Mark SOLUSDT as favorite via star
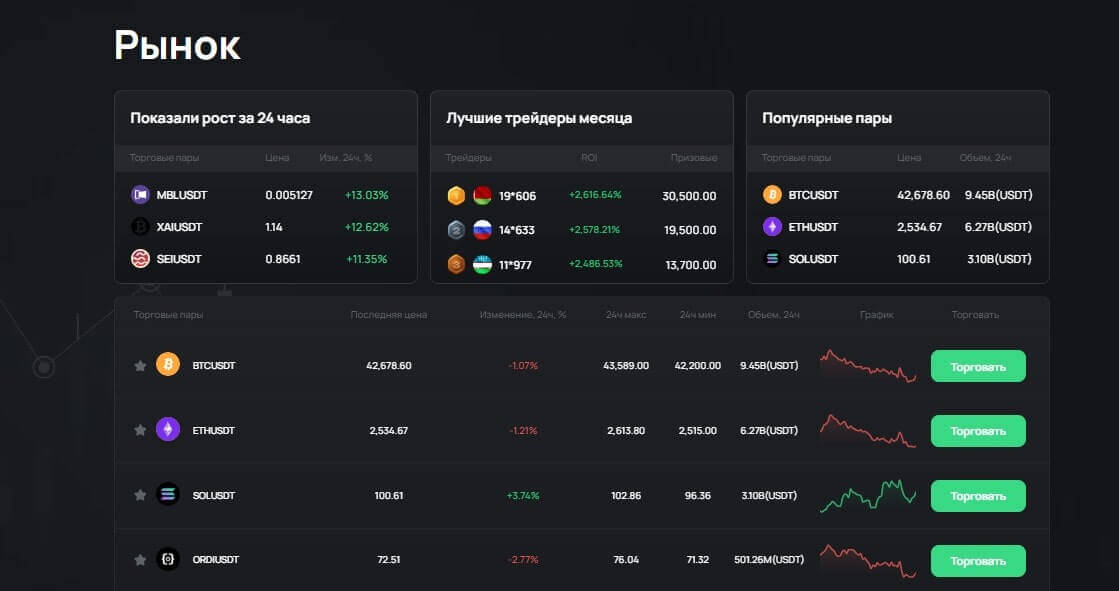Image resolution: width=1119 pixels, height=591 pixels. (x=140, y=495)
